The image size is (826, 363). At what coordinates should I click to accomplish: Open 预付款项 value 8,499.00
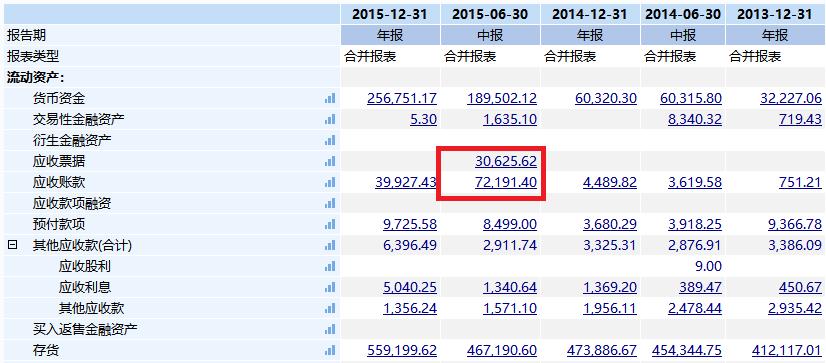(x=510, y=224)
